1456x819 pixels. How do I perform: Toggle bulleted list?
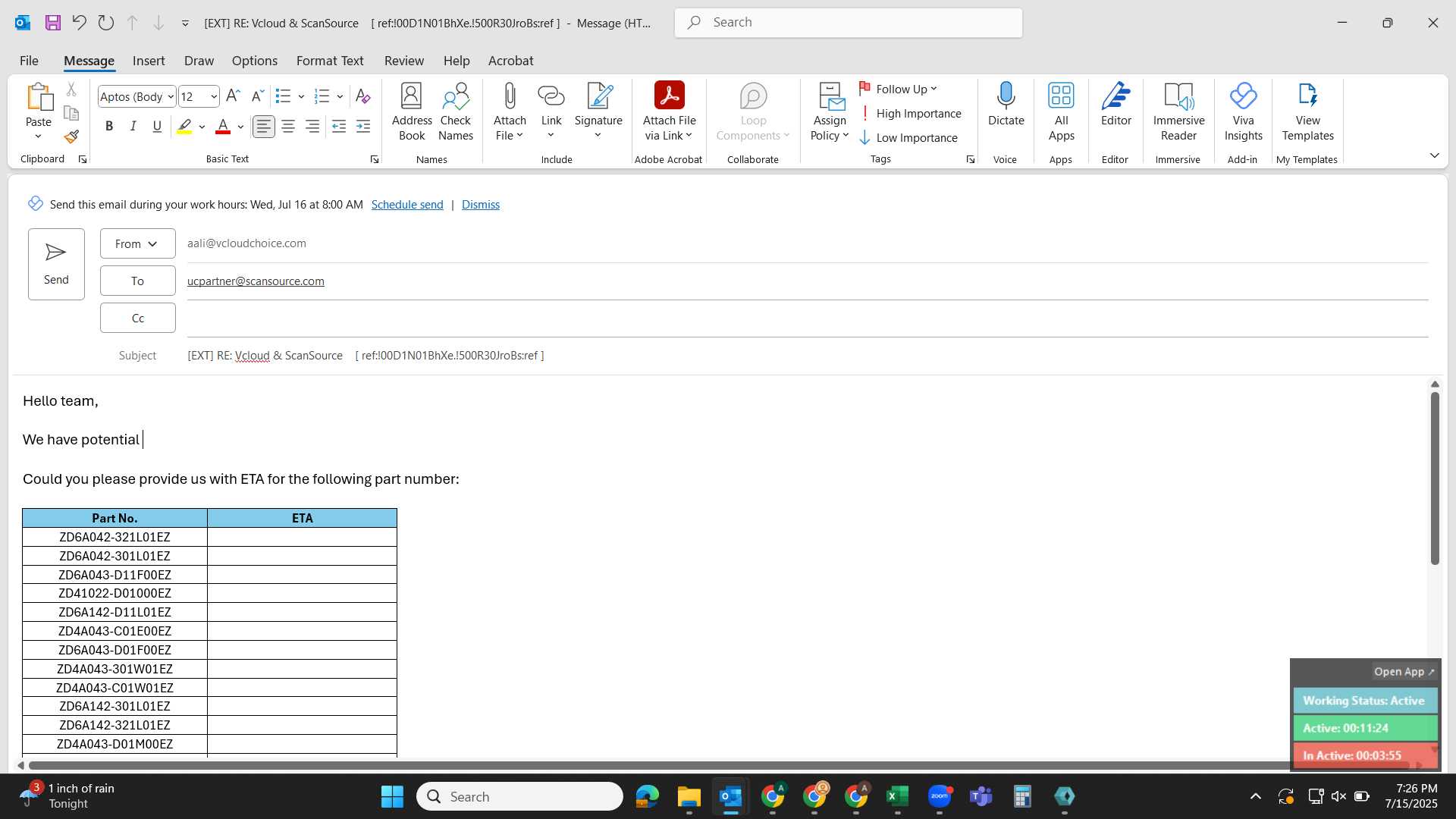point(283,96)
